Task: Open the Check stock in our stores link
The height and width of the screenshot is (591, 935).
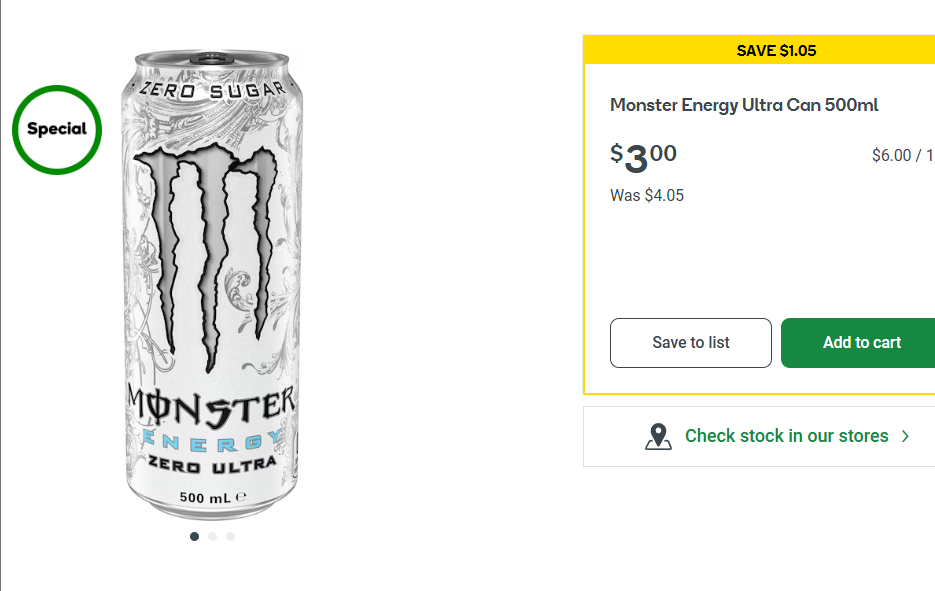Action: click(x=786, y=436)
